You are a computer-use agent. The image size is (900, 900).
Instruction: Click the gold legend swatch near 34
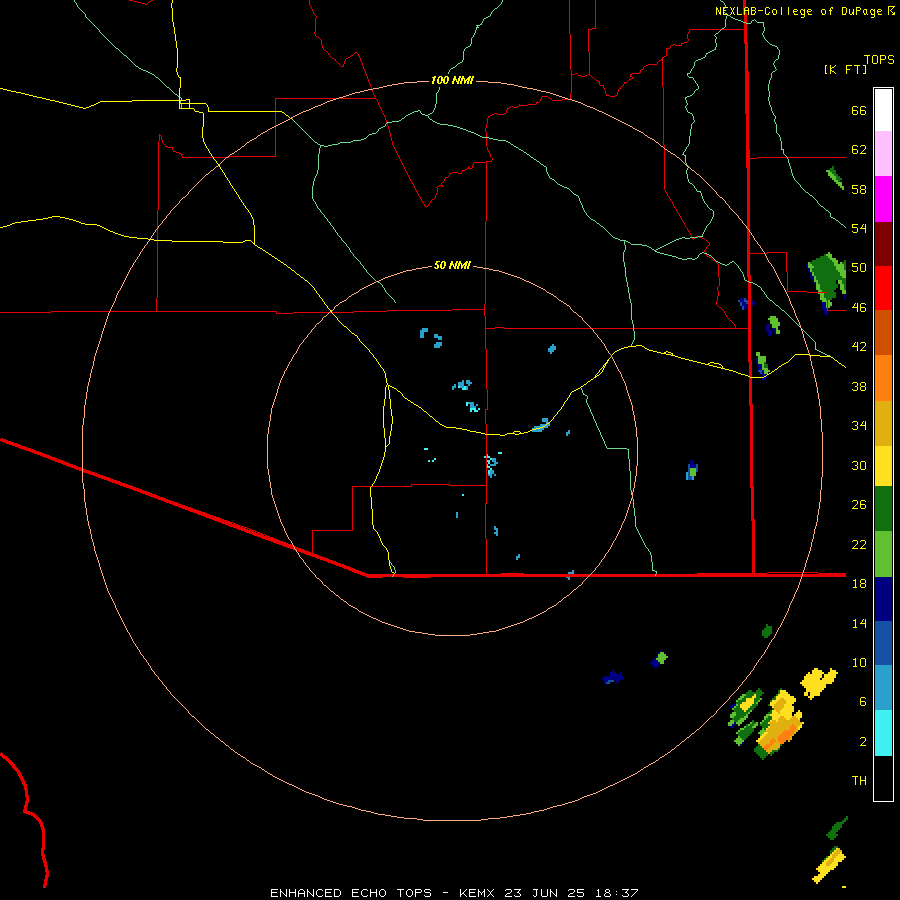click(883, 423)
